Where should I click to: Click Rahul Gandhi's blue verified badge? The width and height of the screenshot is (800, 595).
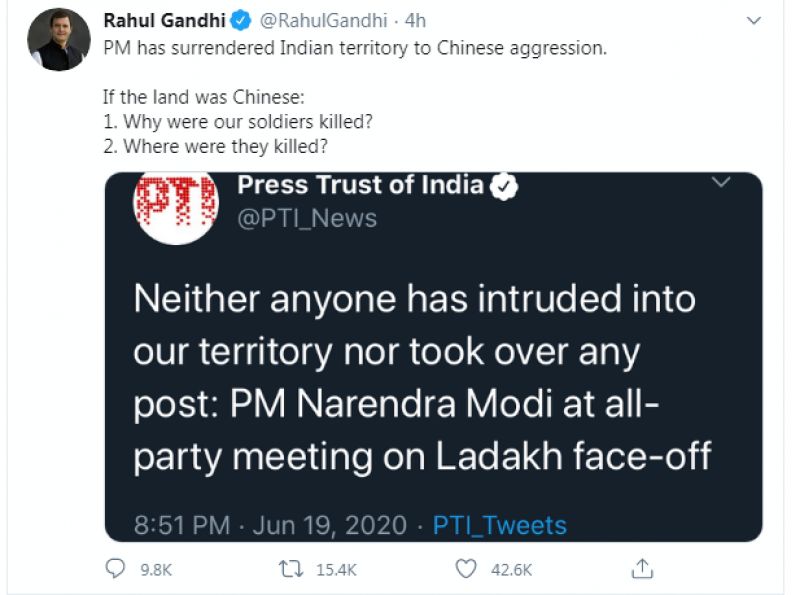click(240, 21)
